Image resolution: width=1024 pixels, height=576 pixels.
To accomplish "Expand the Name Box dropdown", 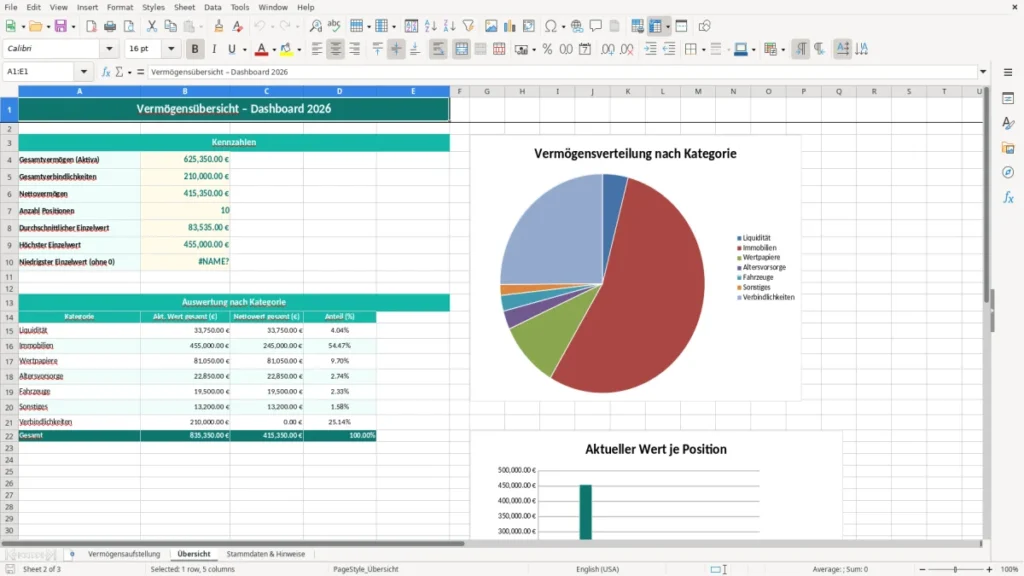I will pyautogui.click(x=84, y=72).
